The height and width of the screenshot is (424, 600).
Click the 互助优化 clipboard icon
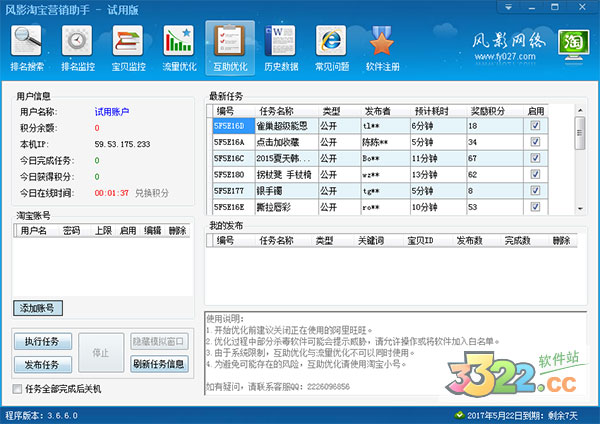[x=229, y=41]
